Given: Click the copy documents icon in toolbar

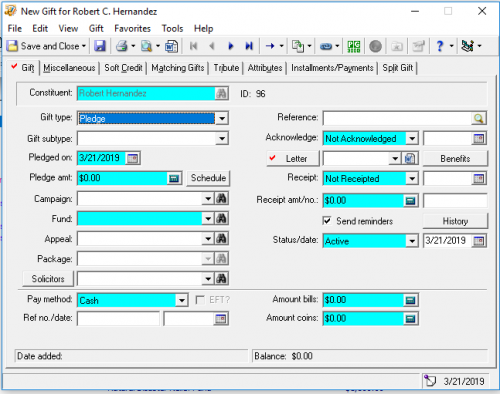Looking at the screenshot, I should click(x=298, y=46).
